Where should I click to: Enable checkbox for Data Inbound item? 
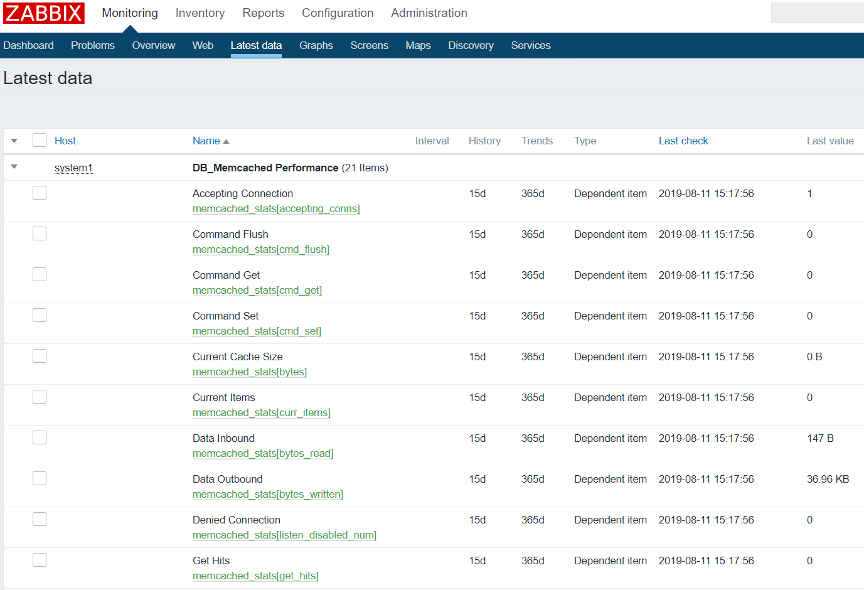click(x=40, y=437)
